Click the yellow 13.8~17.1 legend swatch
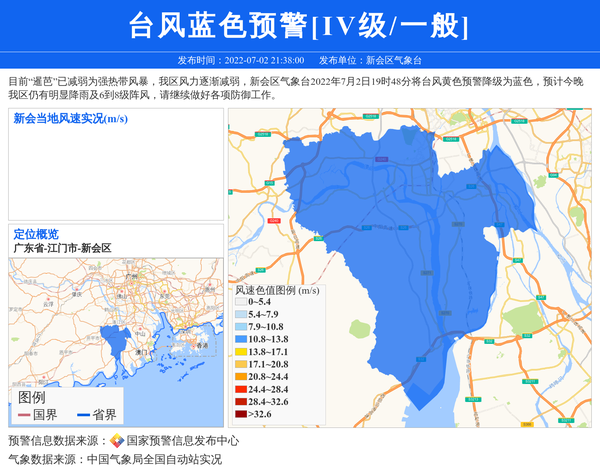Screen dimensions: 600x471 click(x=240, y=352)
